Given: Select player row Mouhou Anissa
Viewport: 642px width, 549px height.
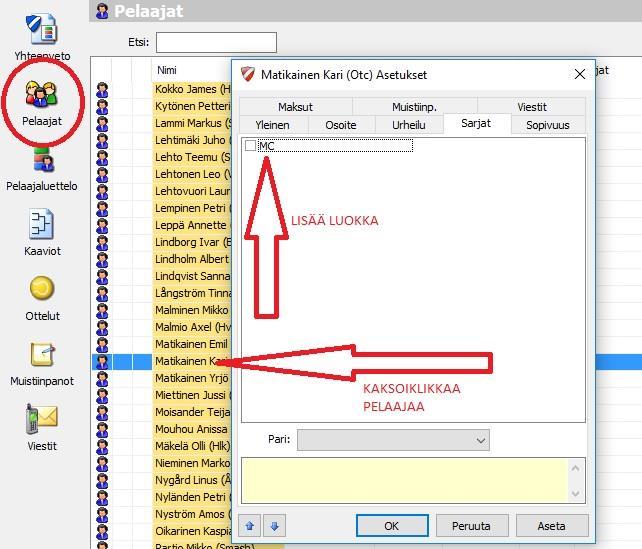Looking at the screenshot, I should 162,429.
